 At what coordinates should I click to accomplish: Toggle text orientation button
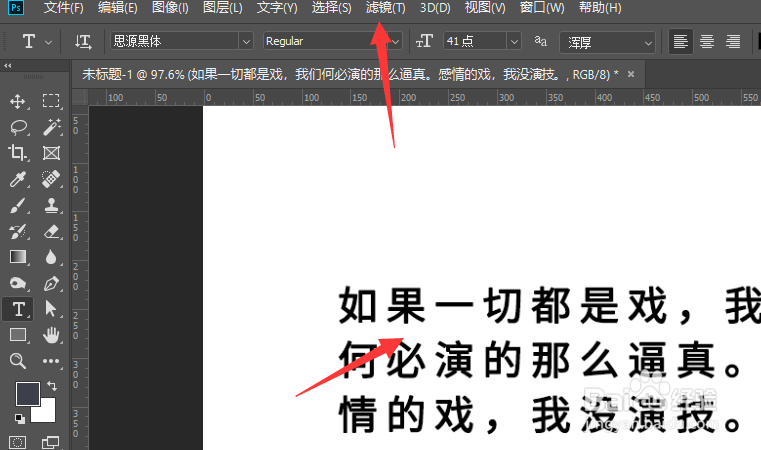click(83, 42)
